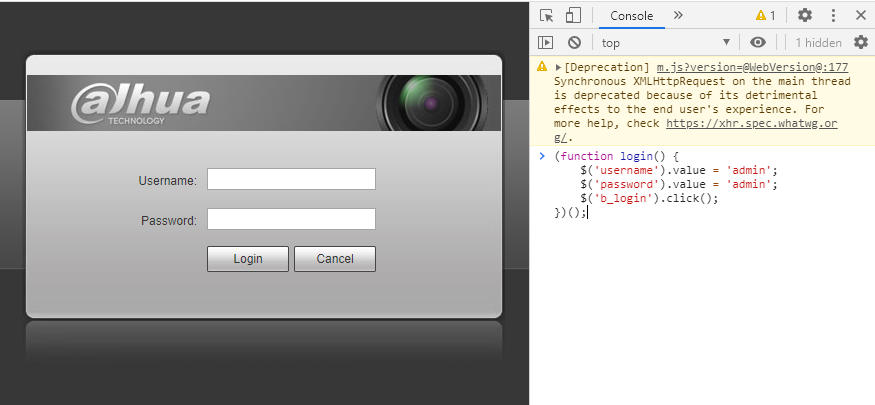Viewport: 875px width, 405px height.
Task: Open the DevTools three-dot menu
Action: click(x=833, y=15)
